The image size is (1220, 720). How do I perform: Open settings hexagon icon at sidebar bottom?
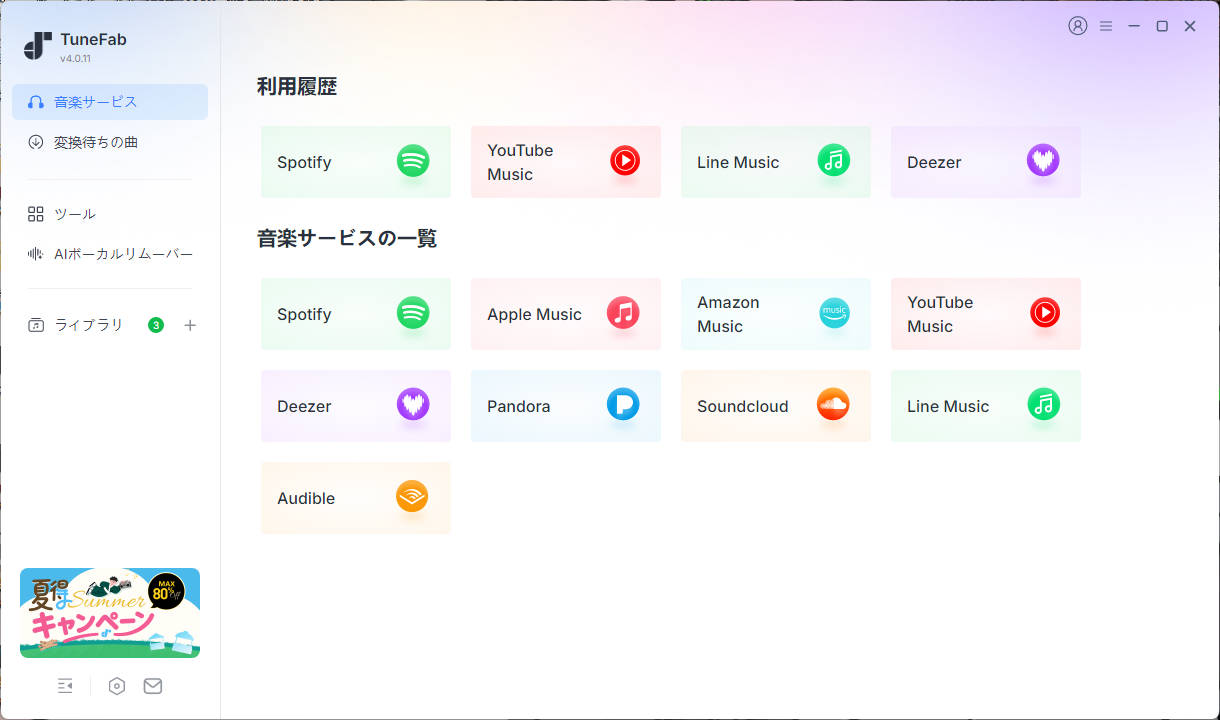click(117, 686)
